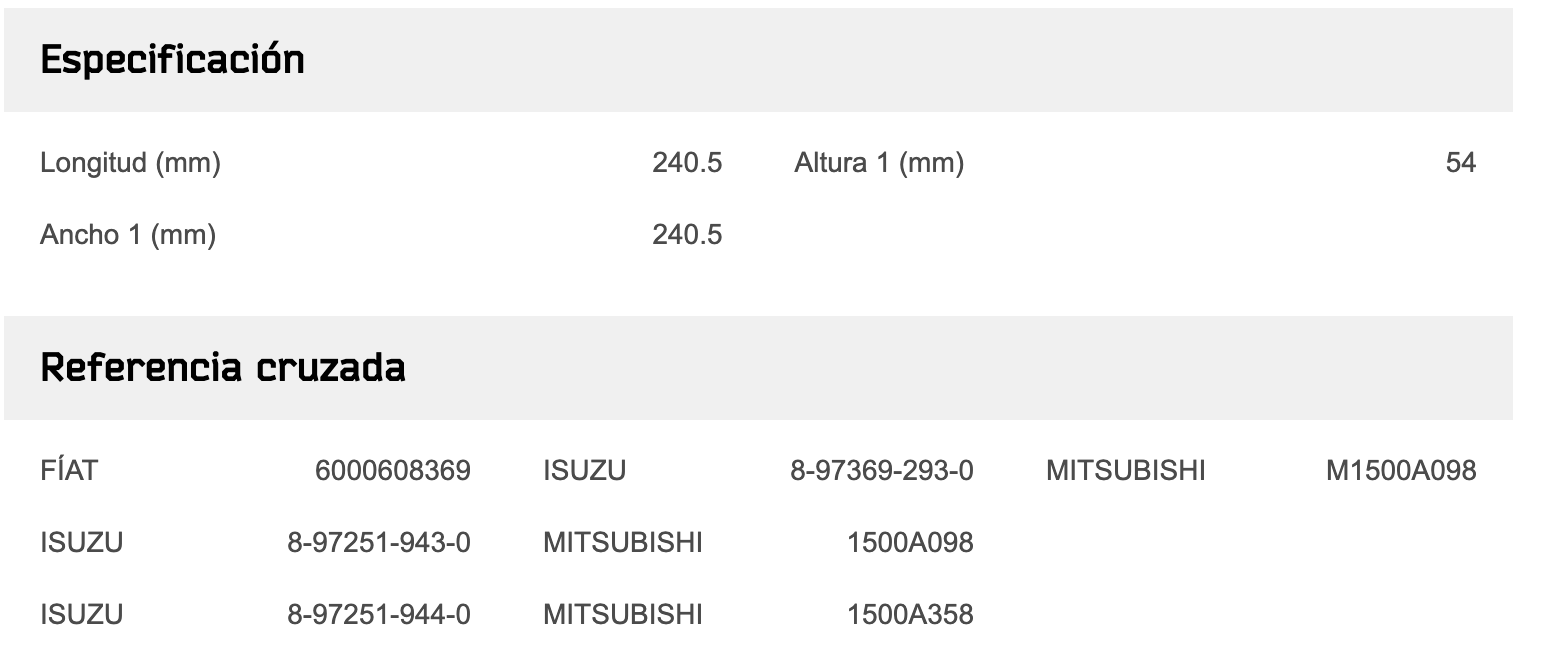Select the Ancho 1 (mm) label

[128, 235]
